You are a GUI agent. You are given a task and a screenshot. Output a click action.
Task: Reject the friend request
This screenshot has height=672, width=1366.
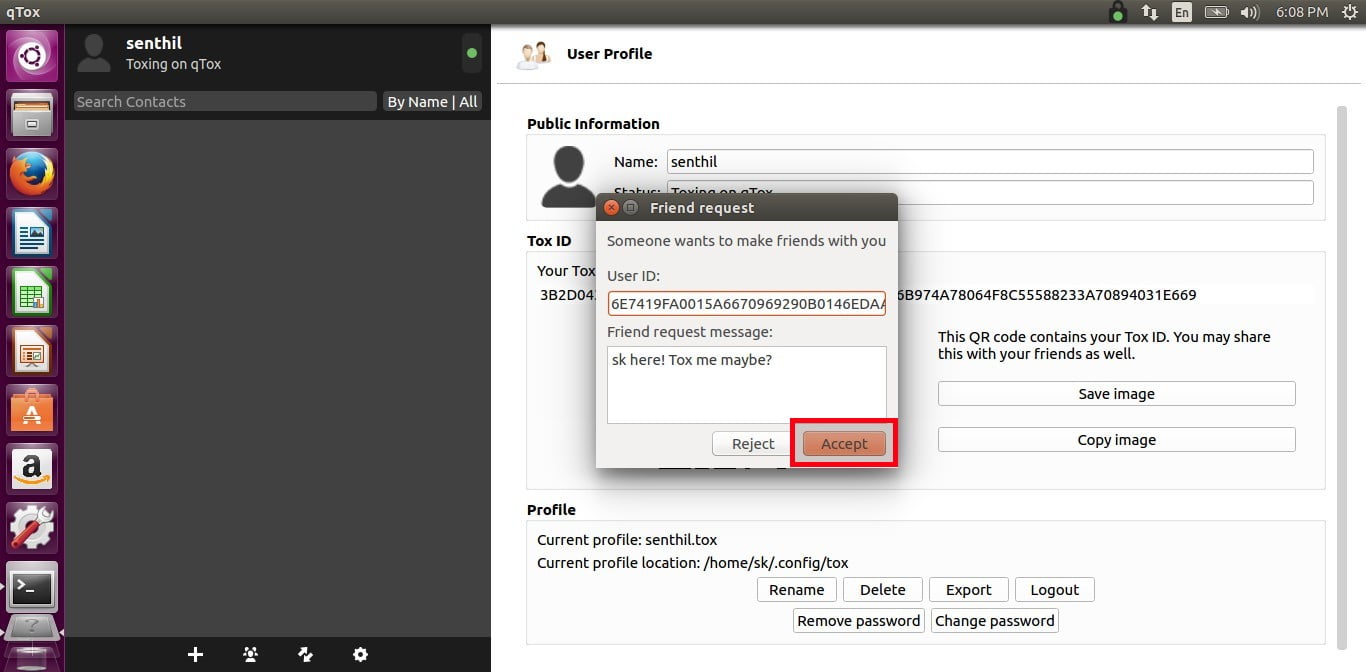click(x=753, y=444)
